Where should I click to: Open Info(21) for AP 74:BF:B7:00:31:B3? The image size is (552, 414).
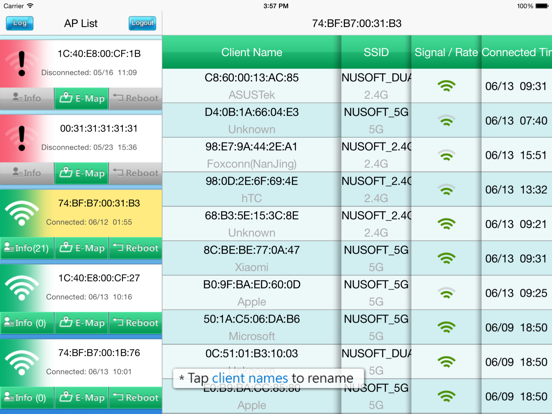(x=27, y=248)
